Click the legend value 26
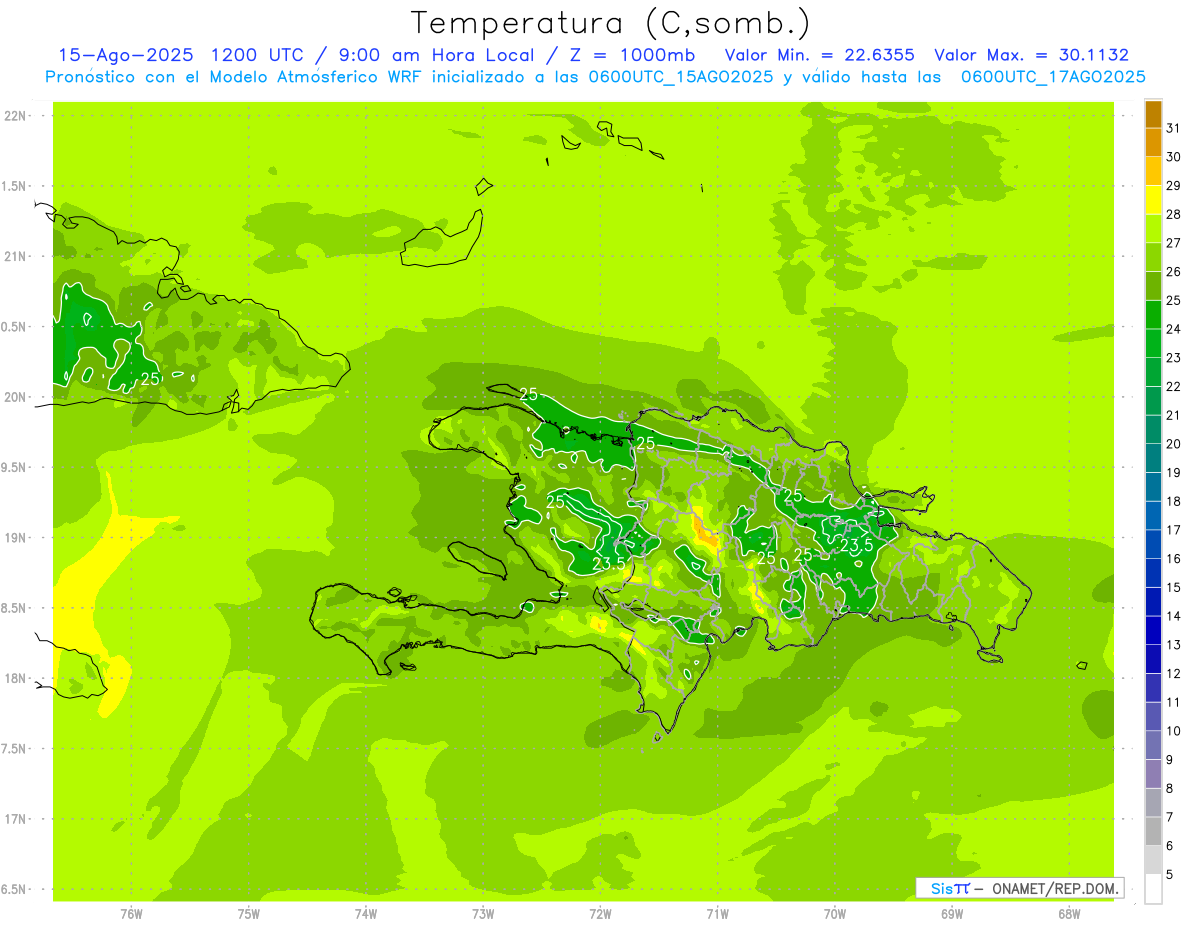 1174,272
